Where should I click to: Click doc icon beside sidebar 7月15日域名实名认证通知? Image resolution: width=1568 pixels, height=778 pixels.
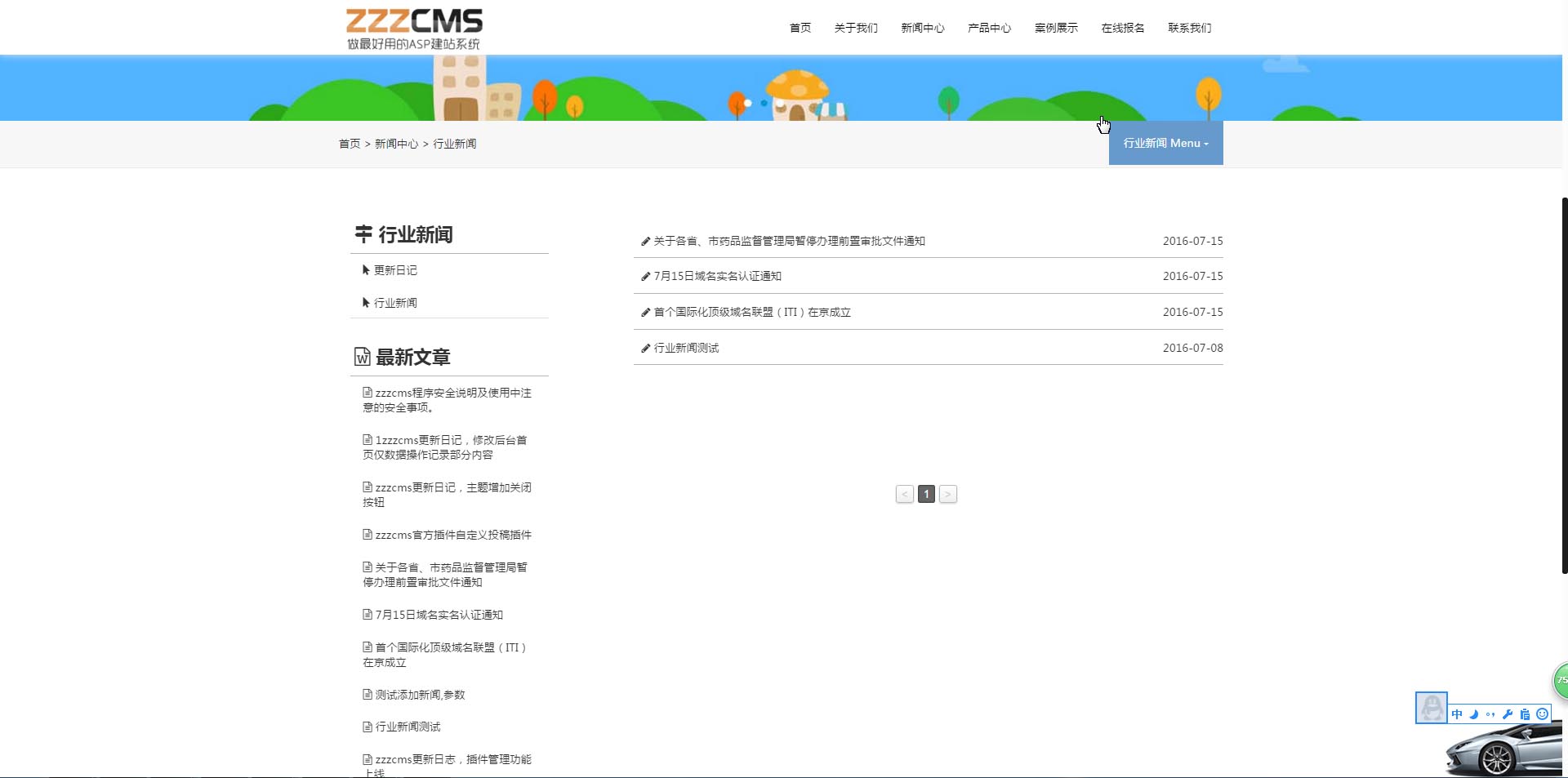coord(367,615)
